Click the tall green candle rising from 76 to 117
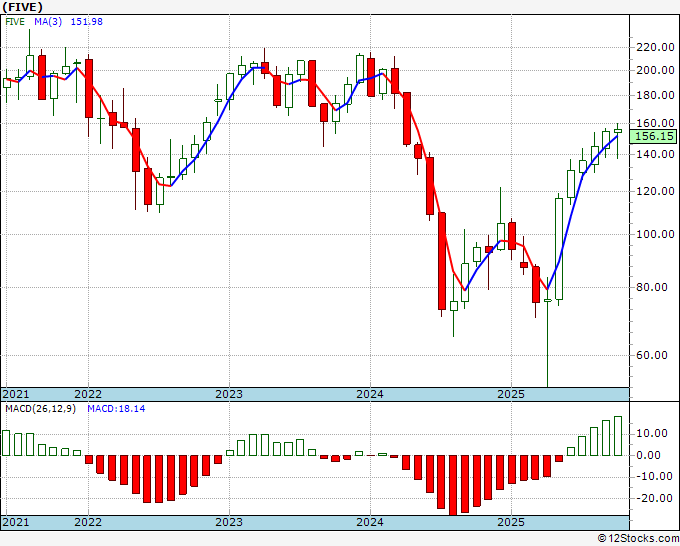The image size is (680, 546). coord(559,249)
